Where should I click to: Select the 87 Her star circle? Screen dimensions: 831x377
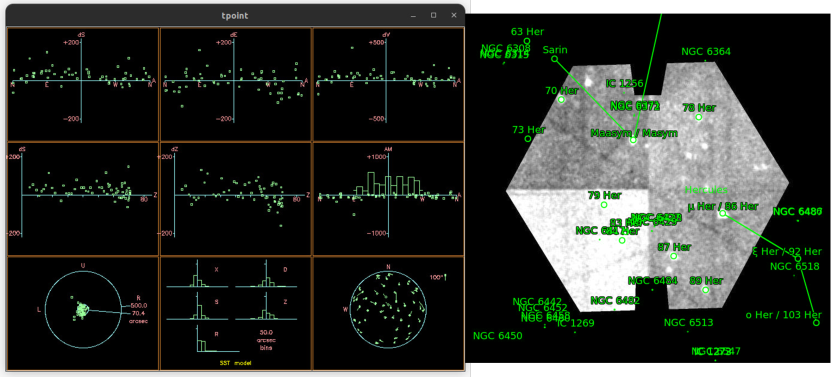[x=674, y=256]
